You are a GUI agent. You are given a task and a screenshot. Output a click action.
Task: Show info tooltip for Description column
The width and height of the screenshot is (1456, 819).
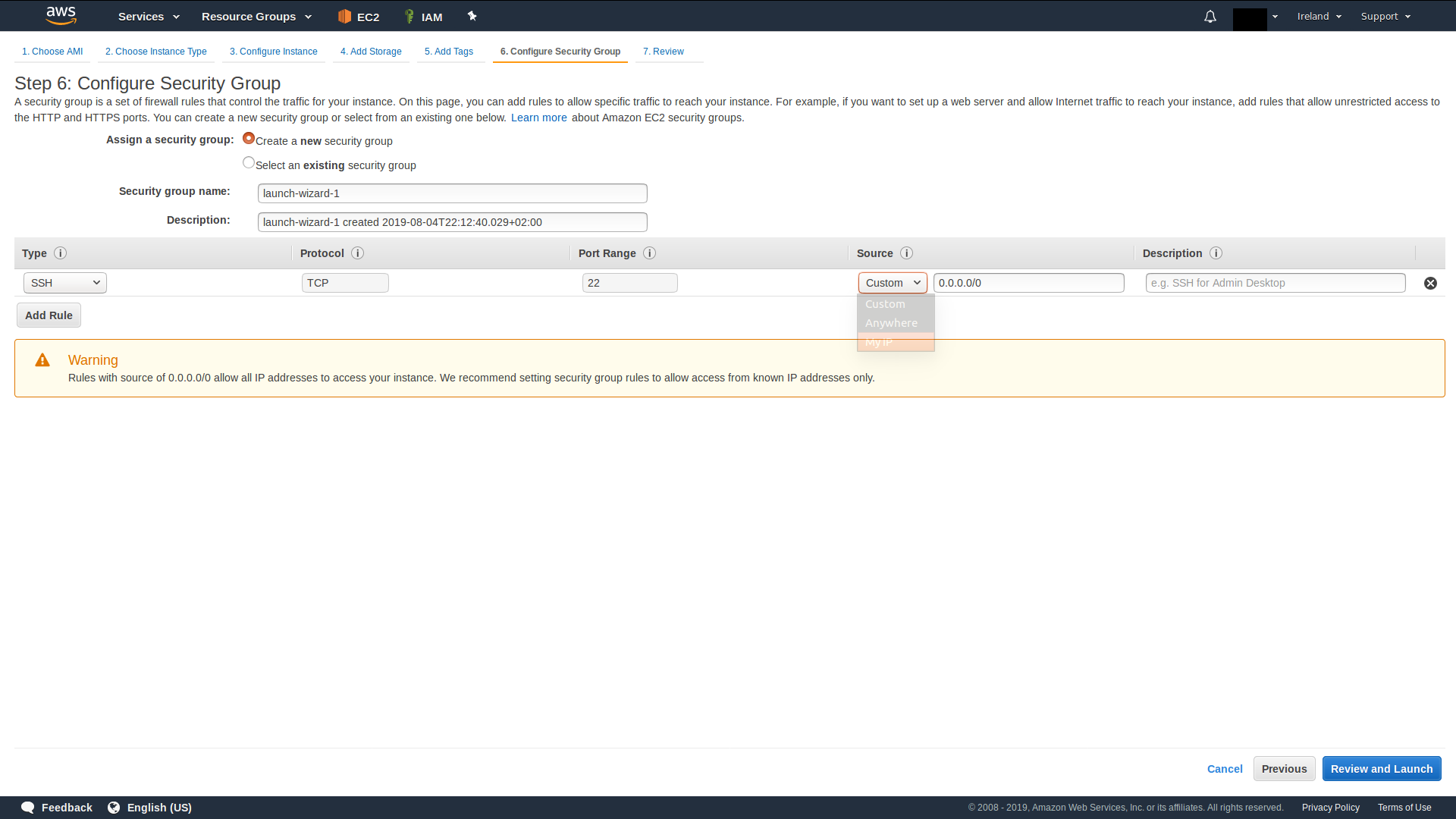pyautogui.click(x=1216, y=253)
